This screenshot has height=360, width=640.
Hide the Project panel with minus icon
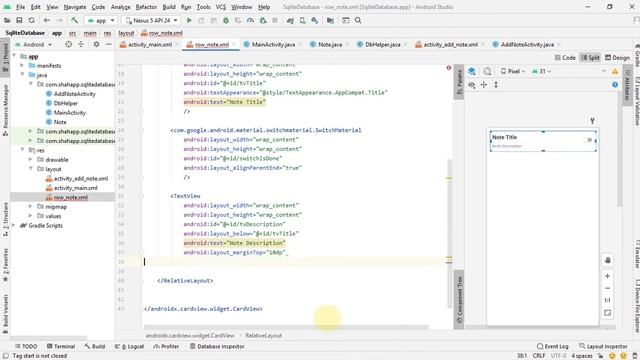pyautogui.click(x=109, y=44)
